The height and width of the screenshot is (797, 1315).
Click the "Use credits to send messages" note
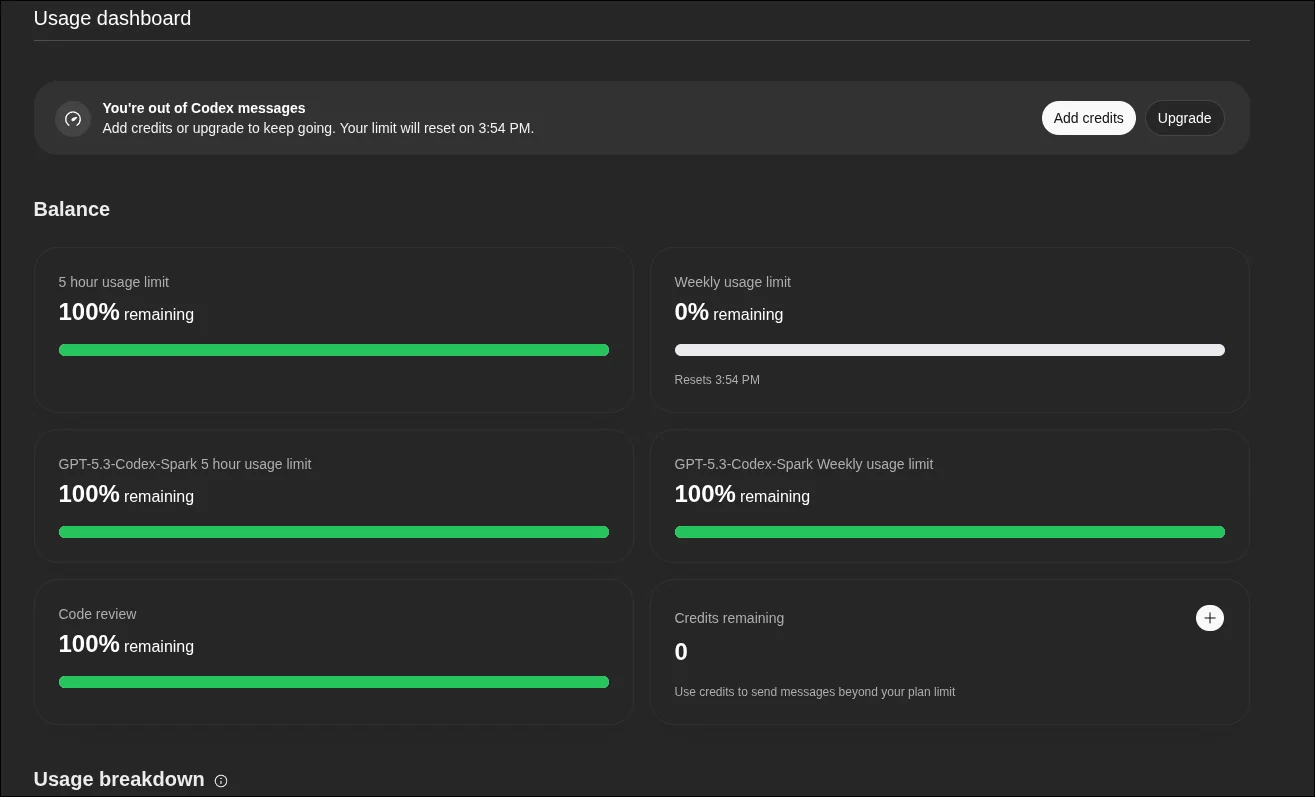[x=814, y=692]
